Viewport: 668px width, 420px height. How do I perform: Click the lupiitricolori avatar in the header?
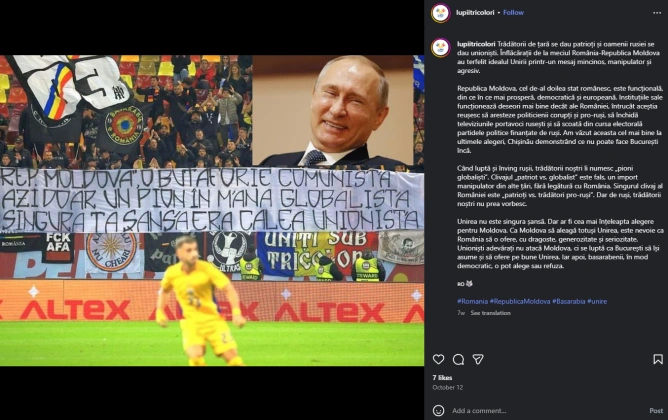(441, 13)
